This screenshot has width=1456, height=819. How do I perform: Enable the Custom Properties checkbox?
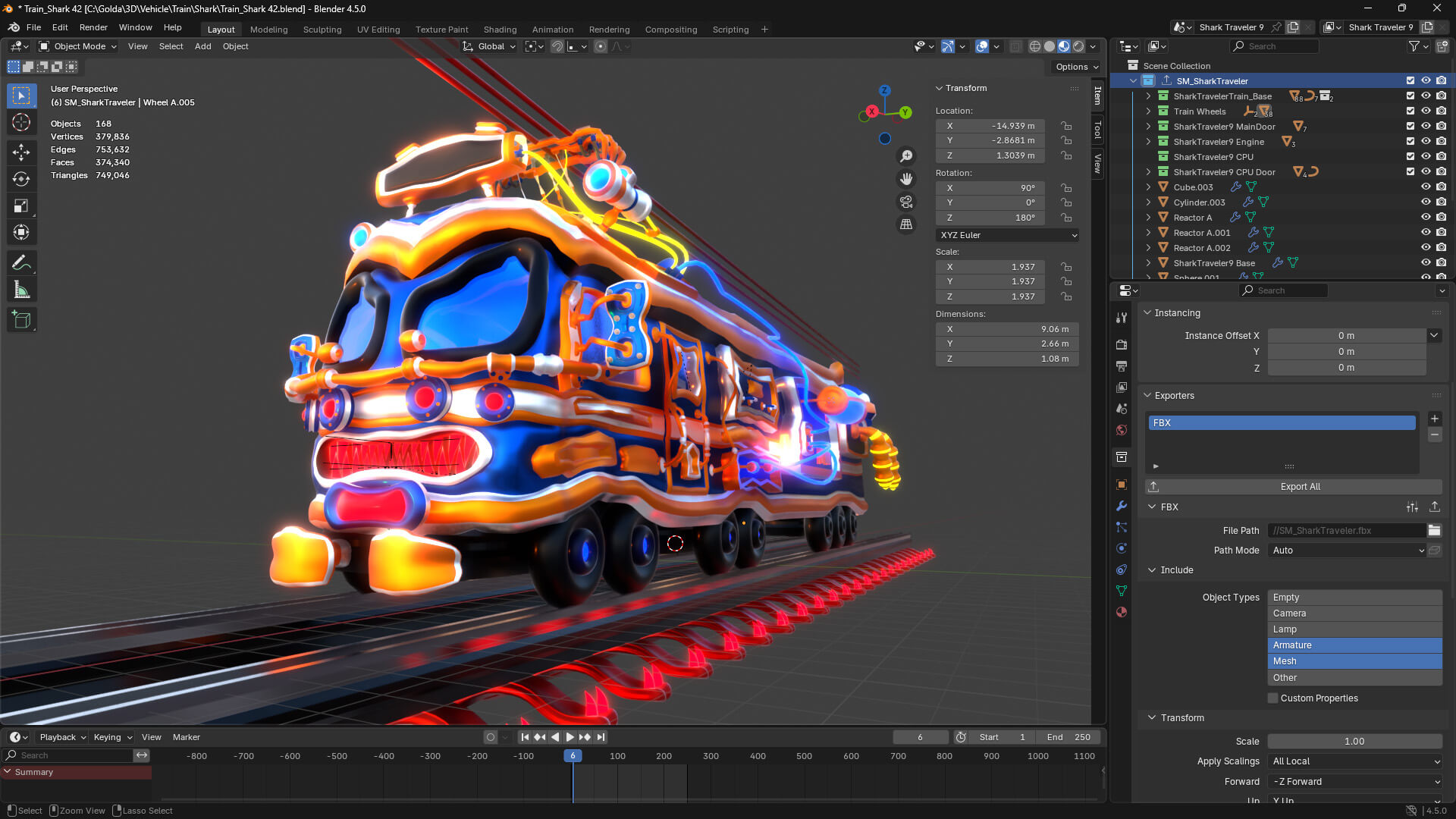(1273, 698)
